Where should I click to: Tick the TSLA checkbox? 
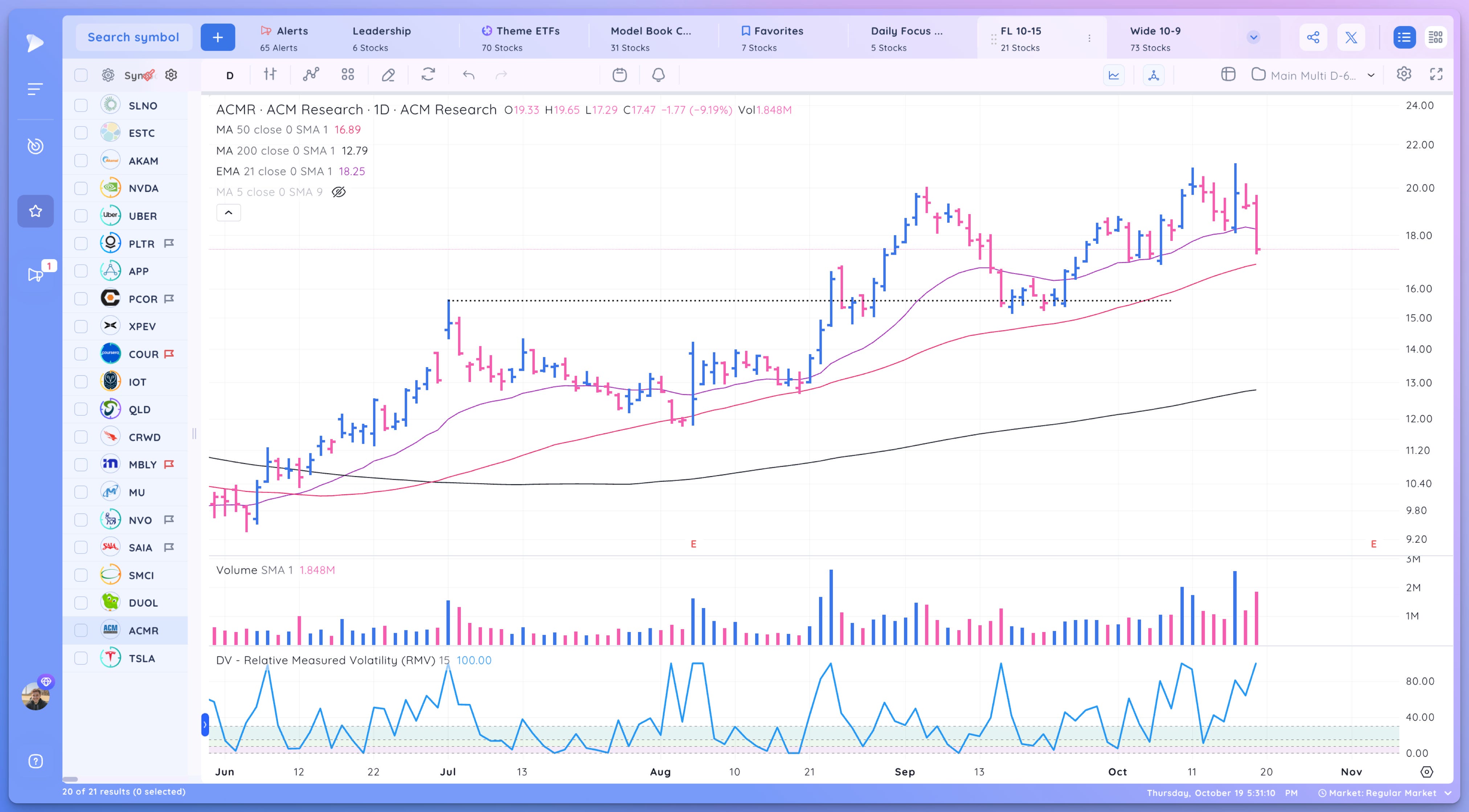click(81, 658)
